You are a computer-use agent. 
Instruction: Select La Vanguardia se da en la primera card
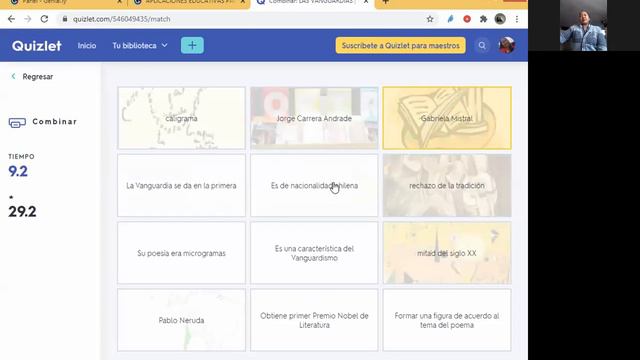click(x=181, y=185)
